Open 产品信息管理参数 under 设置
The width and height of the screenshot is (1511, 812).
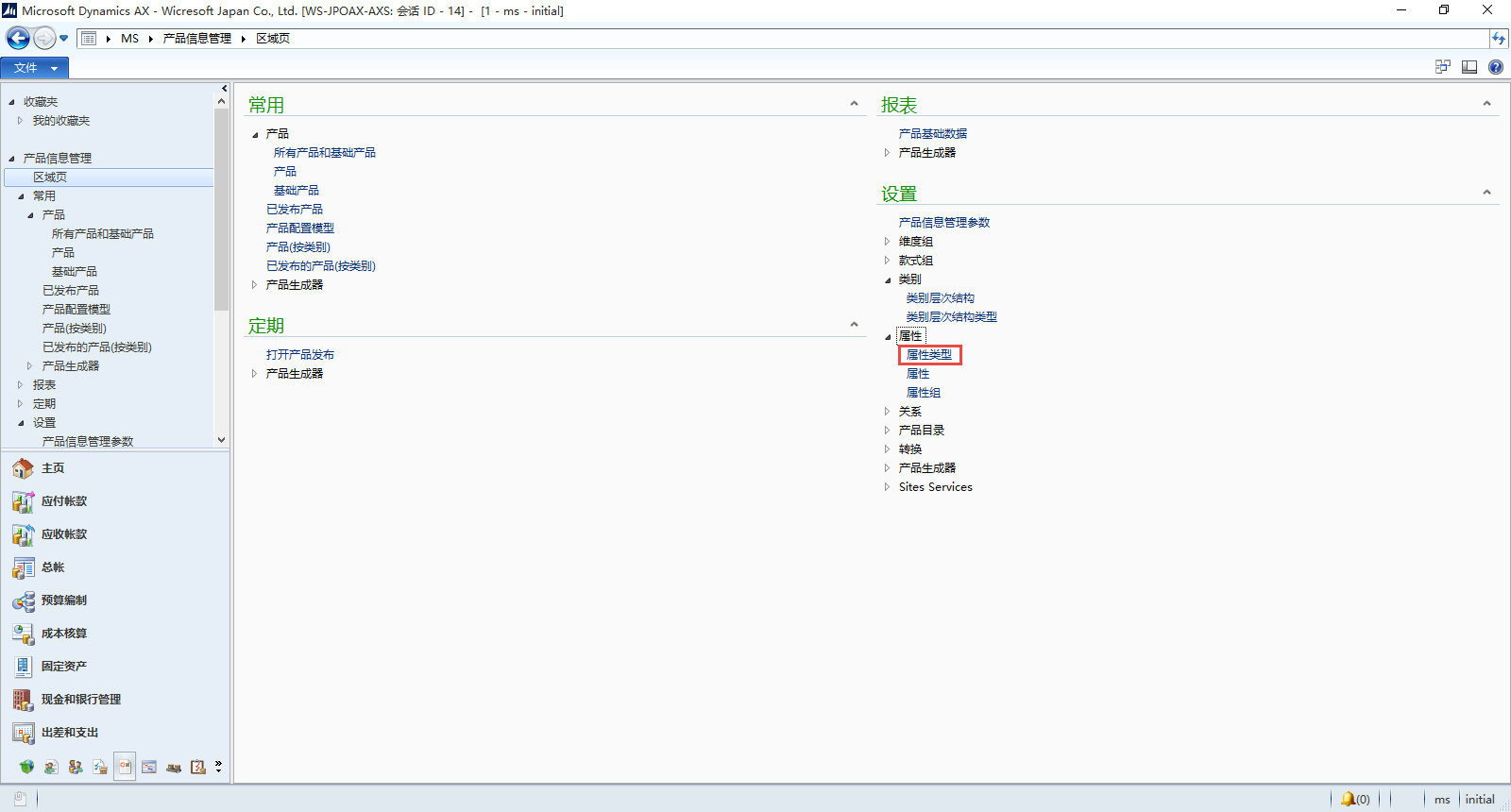point(944,223)
